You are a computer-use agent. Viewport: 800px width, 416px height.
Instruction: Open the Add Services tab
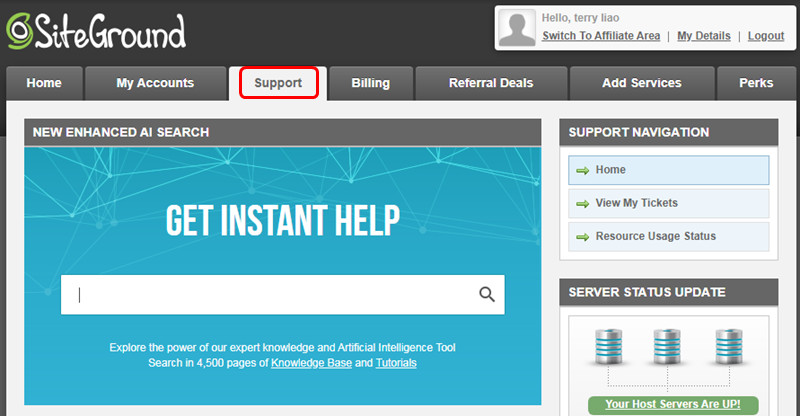coord(642,83)
